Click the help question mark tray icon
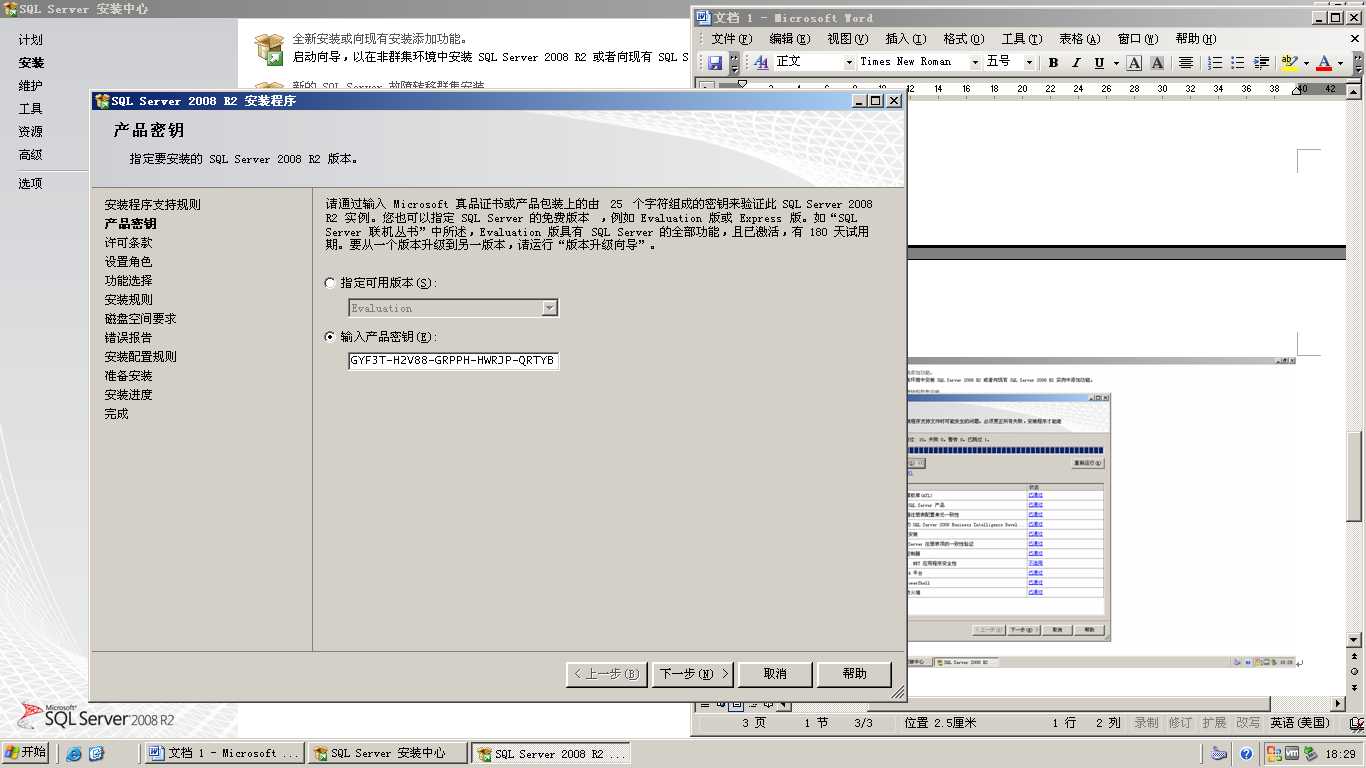This screenshot has height=768, width=1366. [x=1246, y=754]
